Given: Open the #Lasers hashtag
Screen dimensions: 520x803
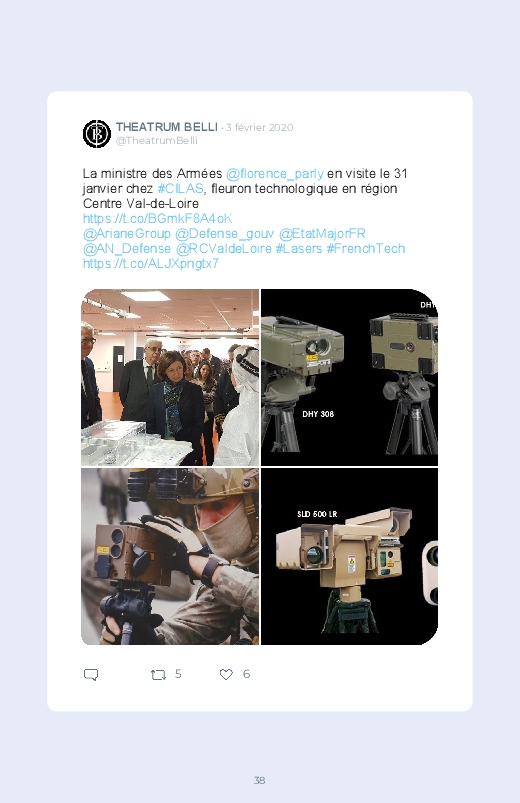Looking at the screenshot, I should tap(299, 249).
